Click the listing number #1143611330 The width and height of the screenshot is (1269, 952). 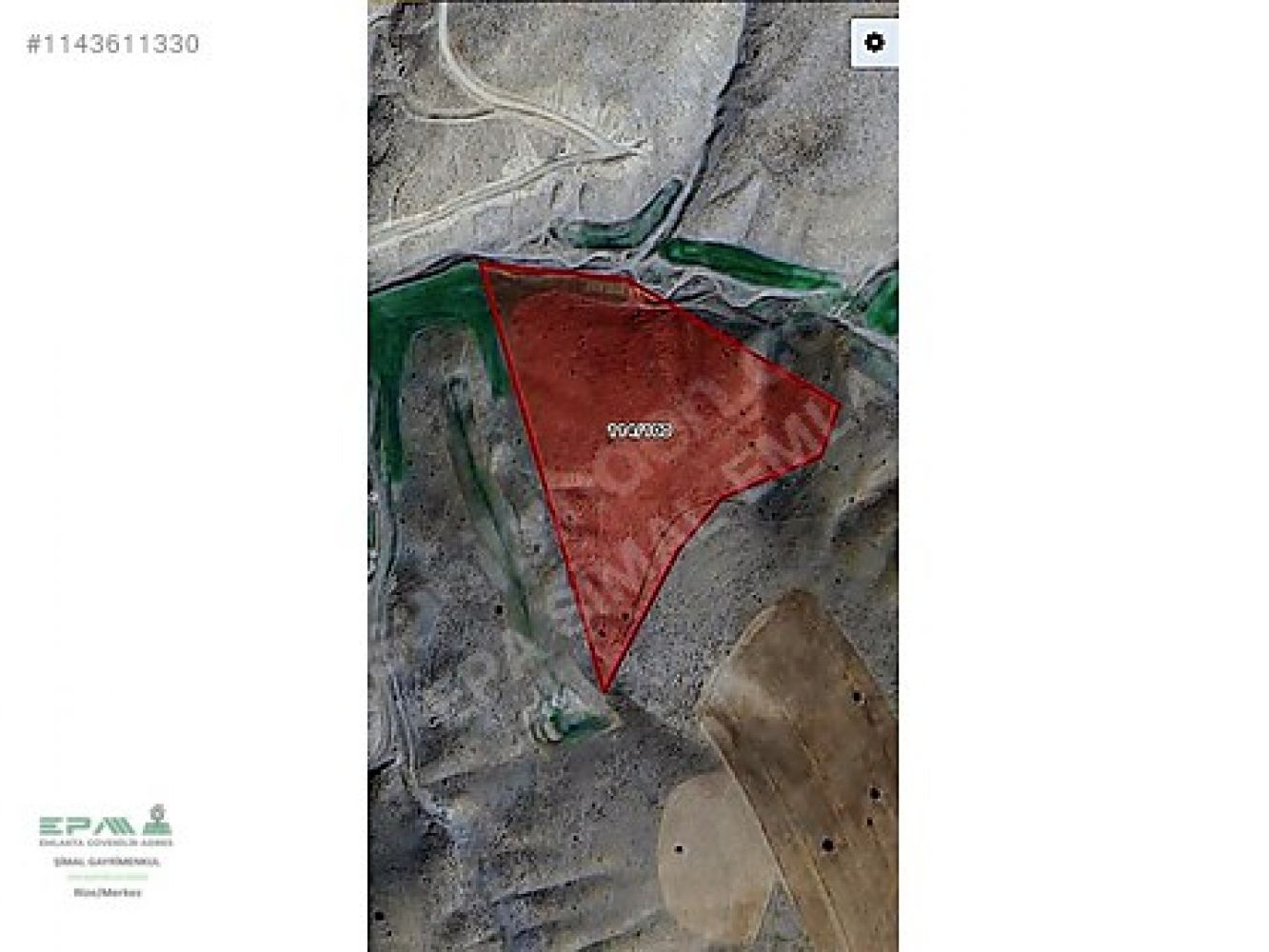click(x=113, y=44)
